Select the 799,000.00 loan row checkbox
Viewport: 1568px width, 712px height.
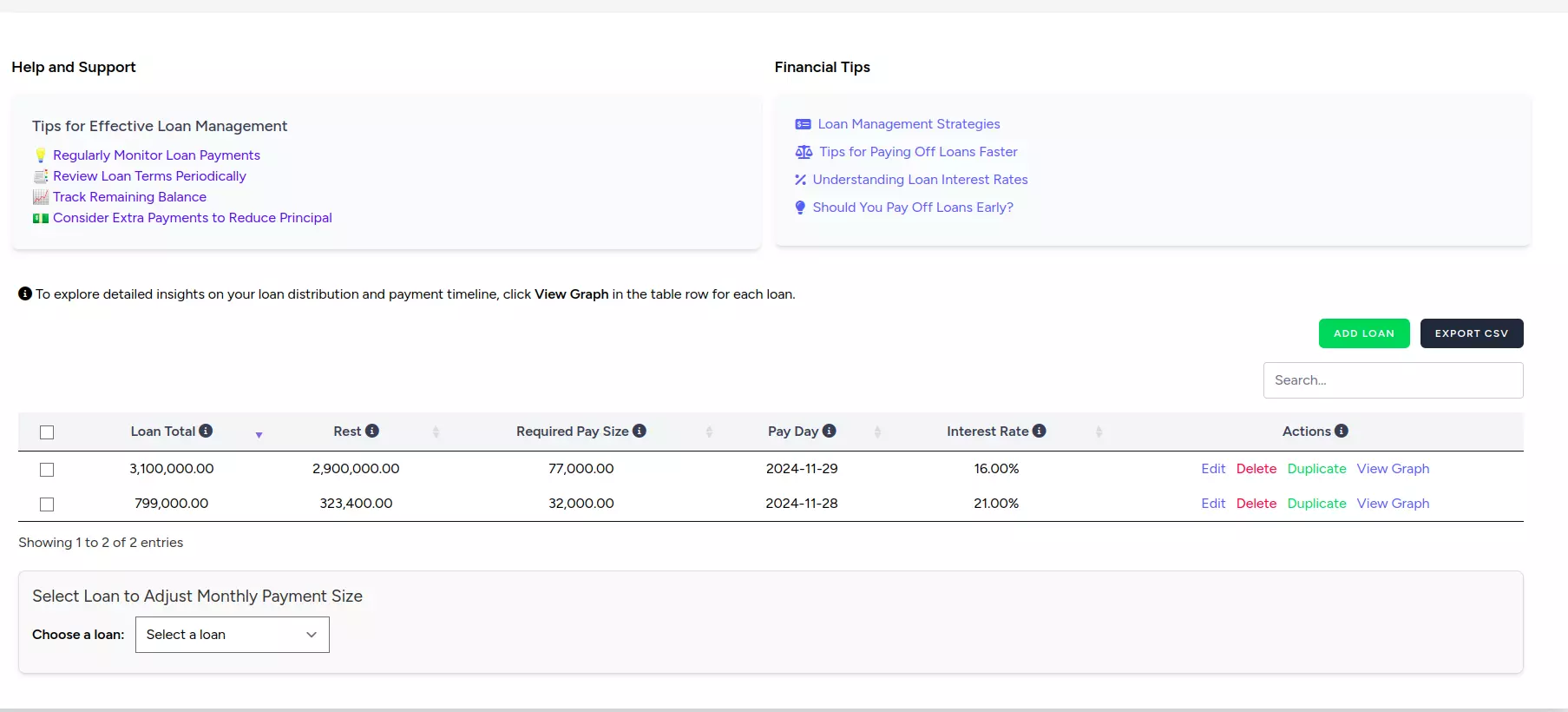[47, 504]
